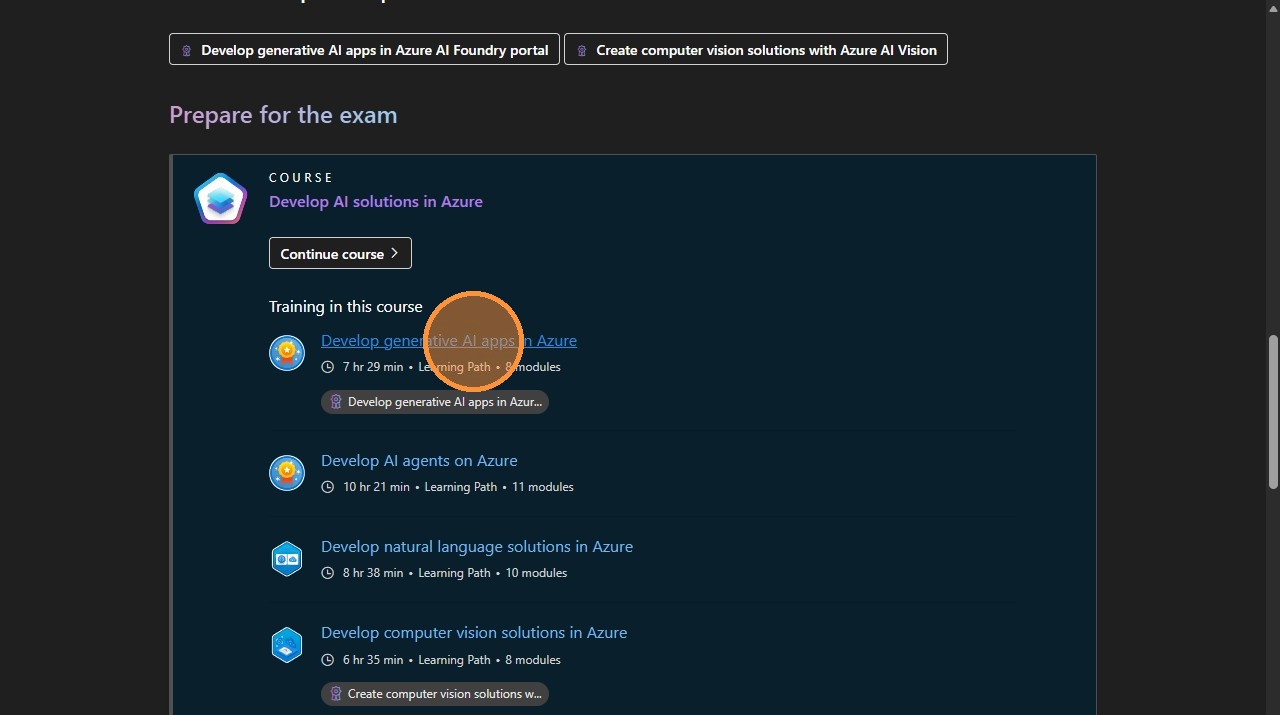Click the Training in this course text
Screen dimensions: 1280x715
346,306
